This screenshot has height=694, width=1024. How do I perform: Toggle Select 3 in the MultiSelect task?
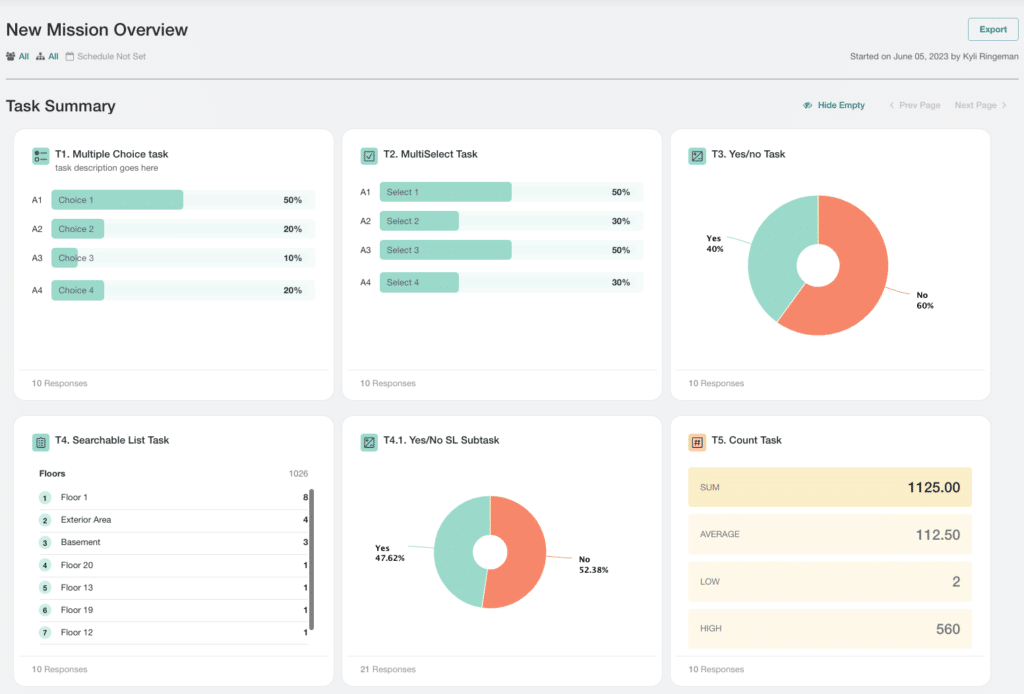click(445, 249)
